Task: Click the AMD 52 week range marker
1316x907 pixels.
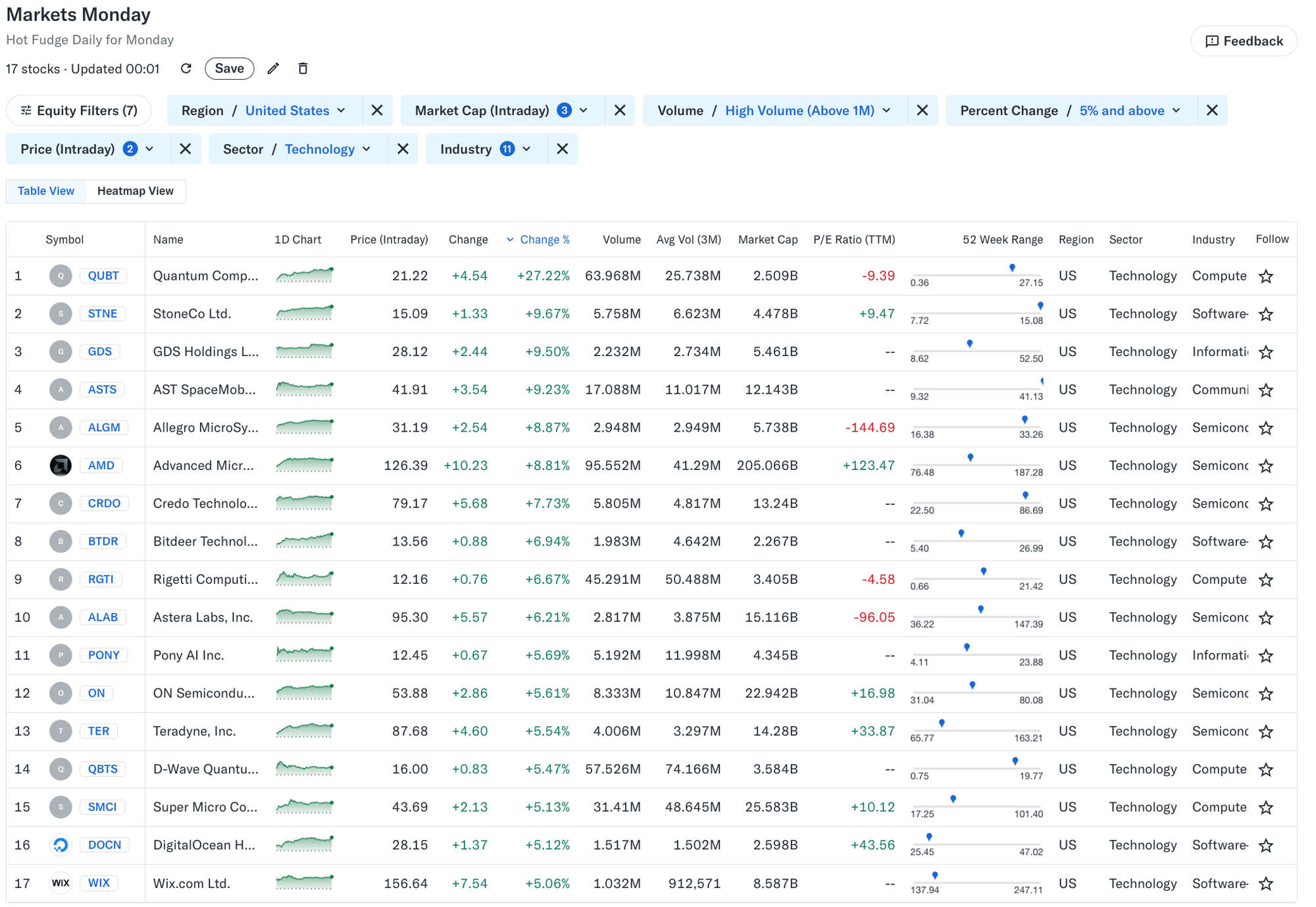Action: (971, 457)
